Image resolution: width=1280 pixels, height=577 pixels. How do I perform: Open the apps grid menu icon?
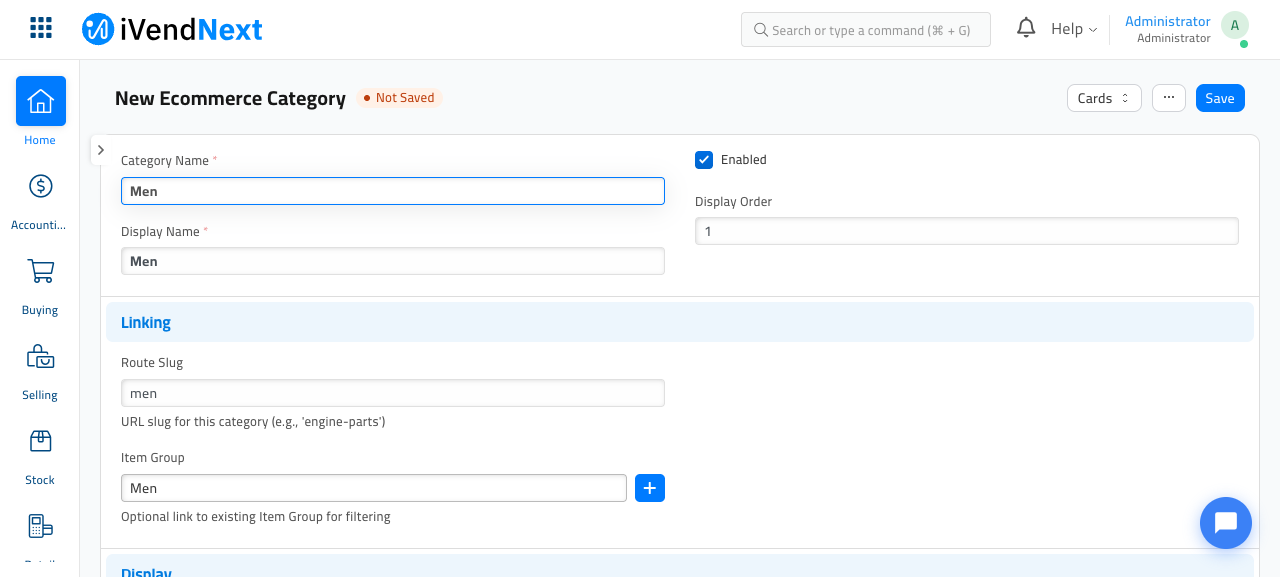[x=41, y=28]
